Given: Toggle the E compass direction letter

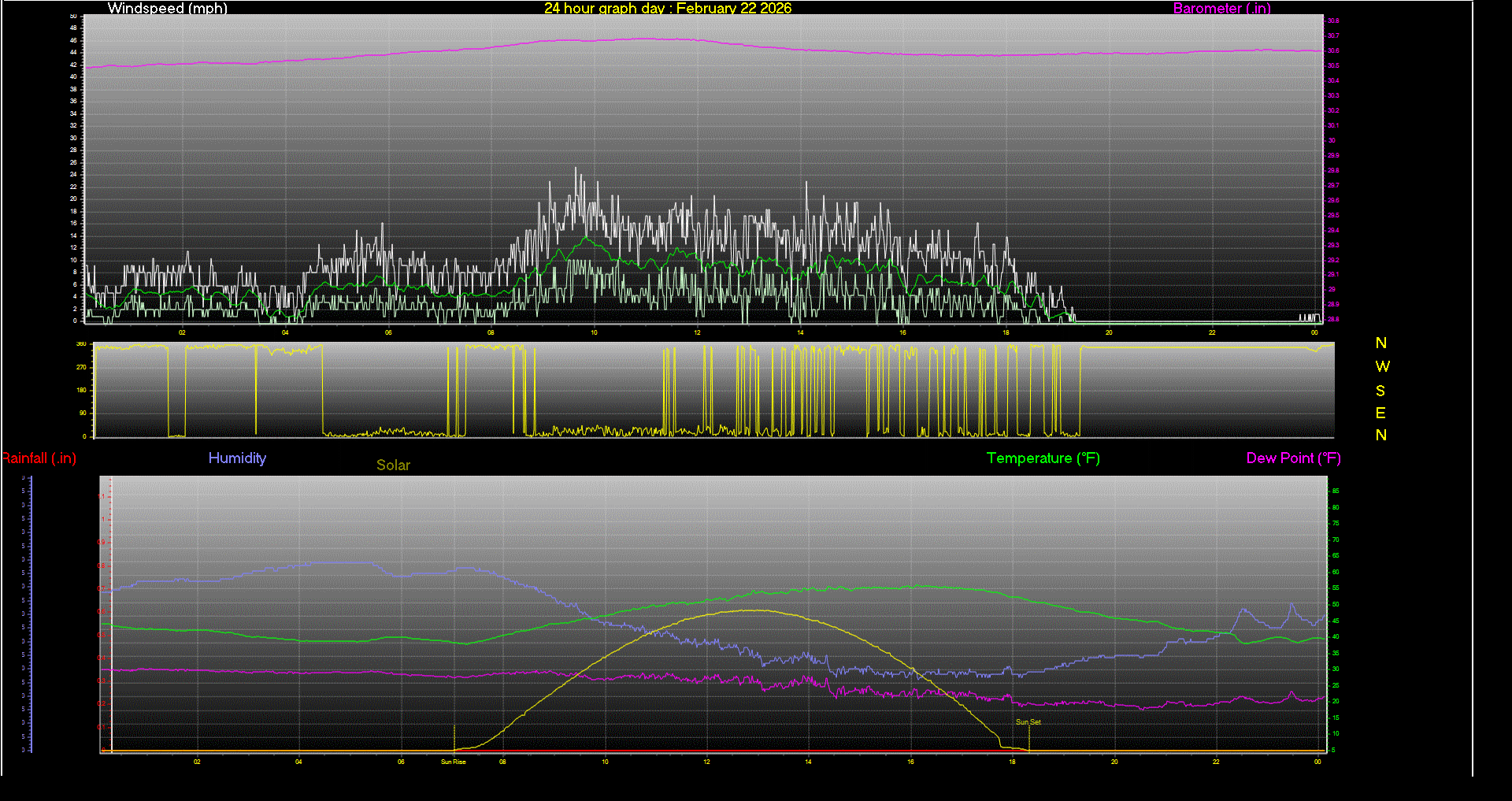Looking at the screenshot, I should (1380, 413).
